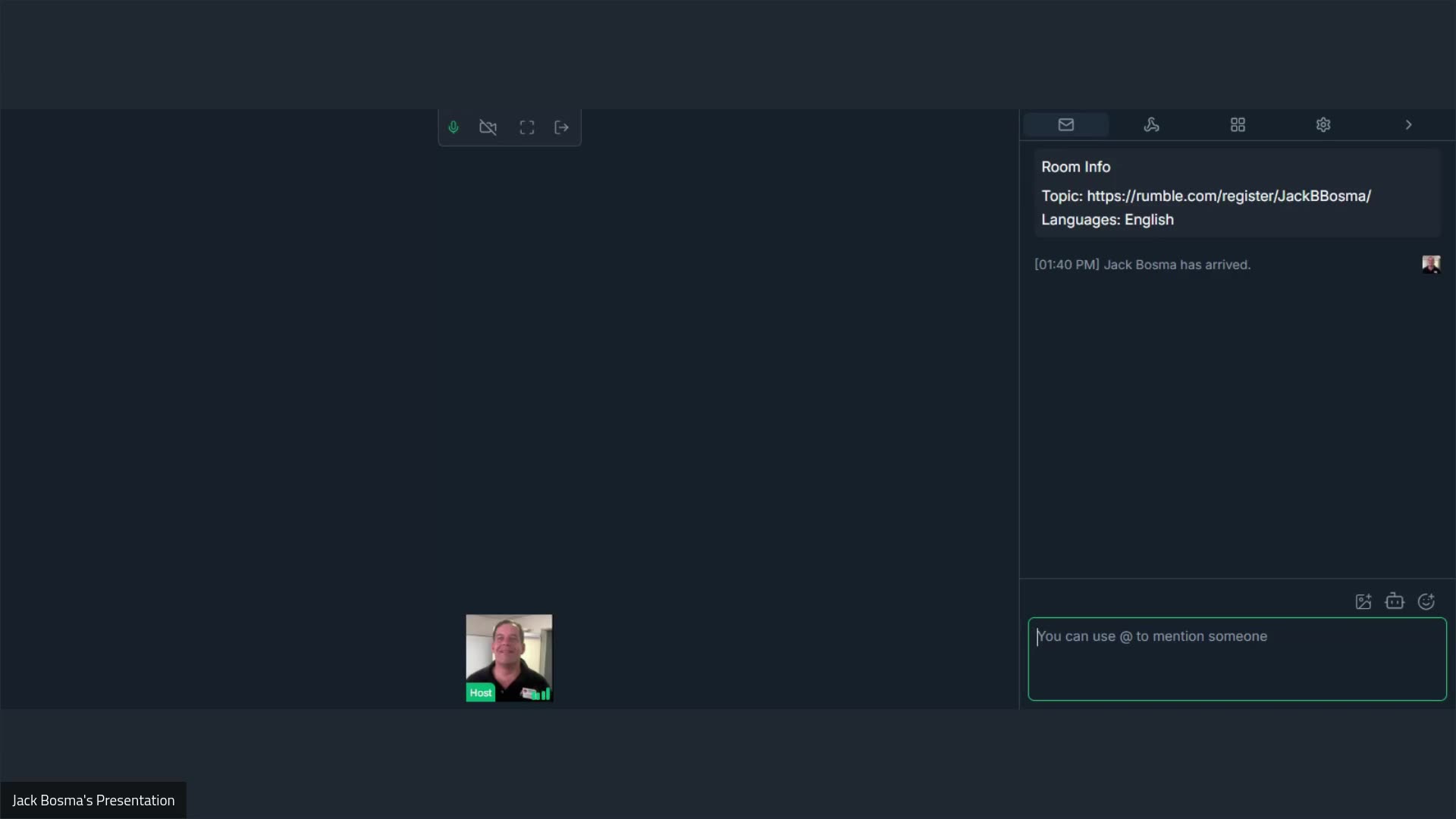
Task: Click the green Host badge
Action: [x=480, y=692]
